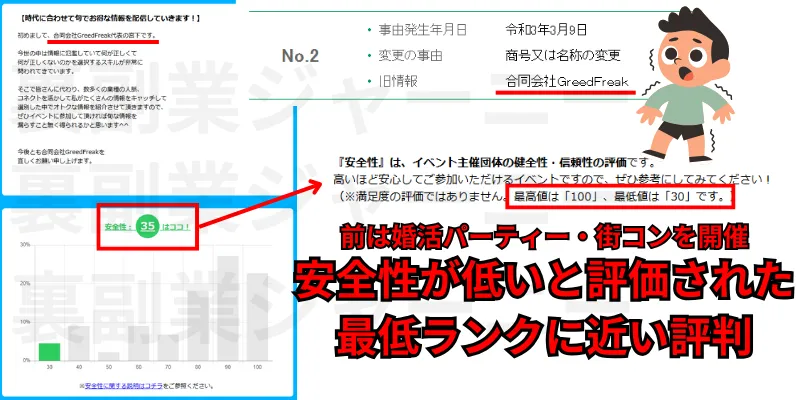Select the gray bar above 100
Image resolution: width=800 pixels, height=400 pixels.
pyautogui.click(x=257, y=316)
